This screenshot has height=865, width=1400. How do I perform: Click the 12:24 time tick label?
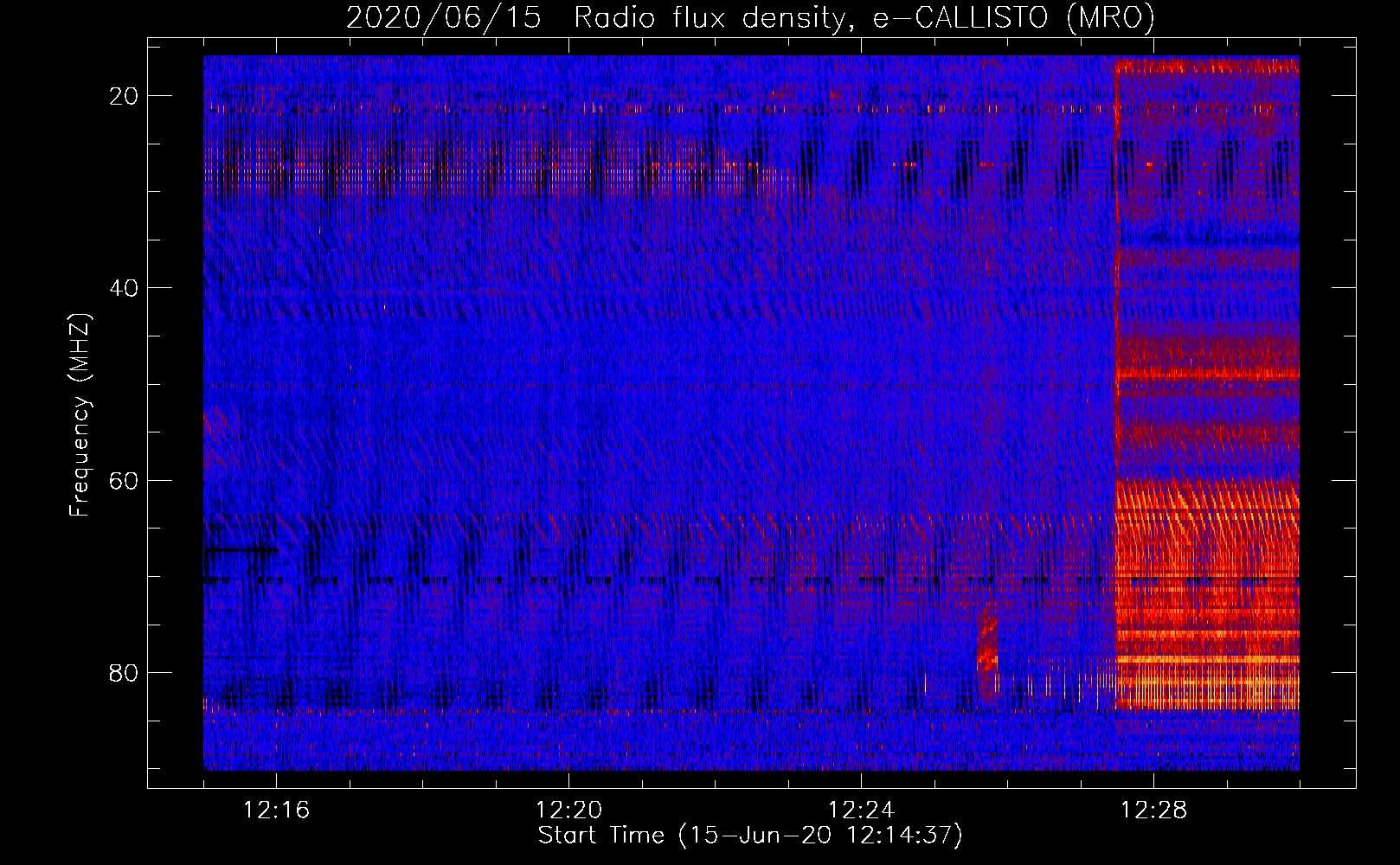(x=862, y=811)
